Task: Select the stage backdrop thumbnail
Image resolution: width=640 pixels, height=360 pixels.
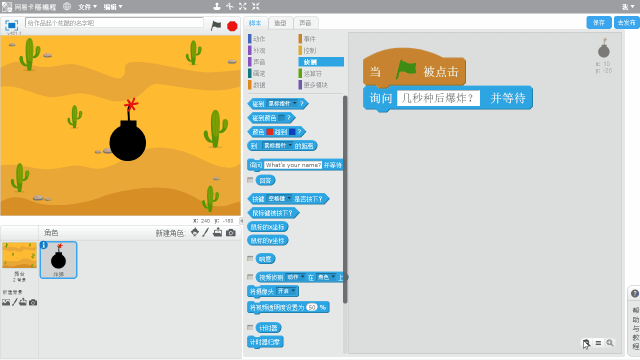Action: 19,255
